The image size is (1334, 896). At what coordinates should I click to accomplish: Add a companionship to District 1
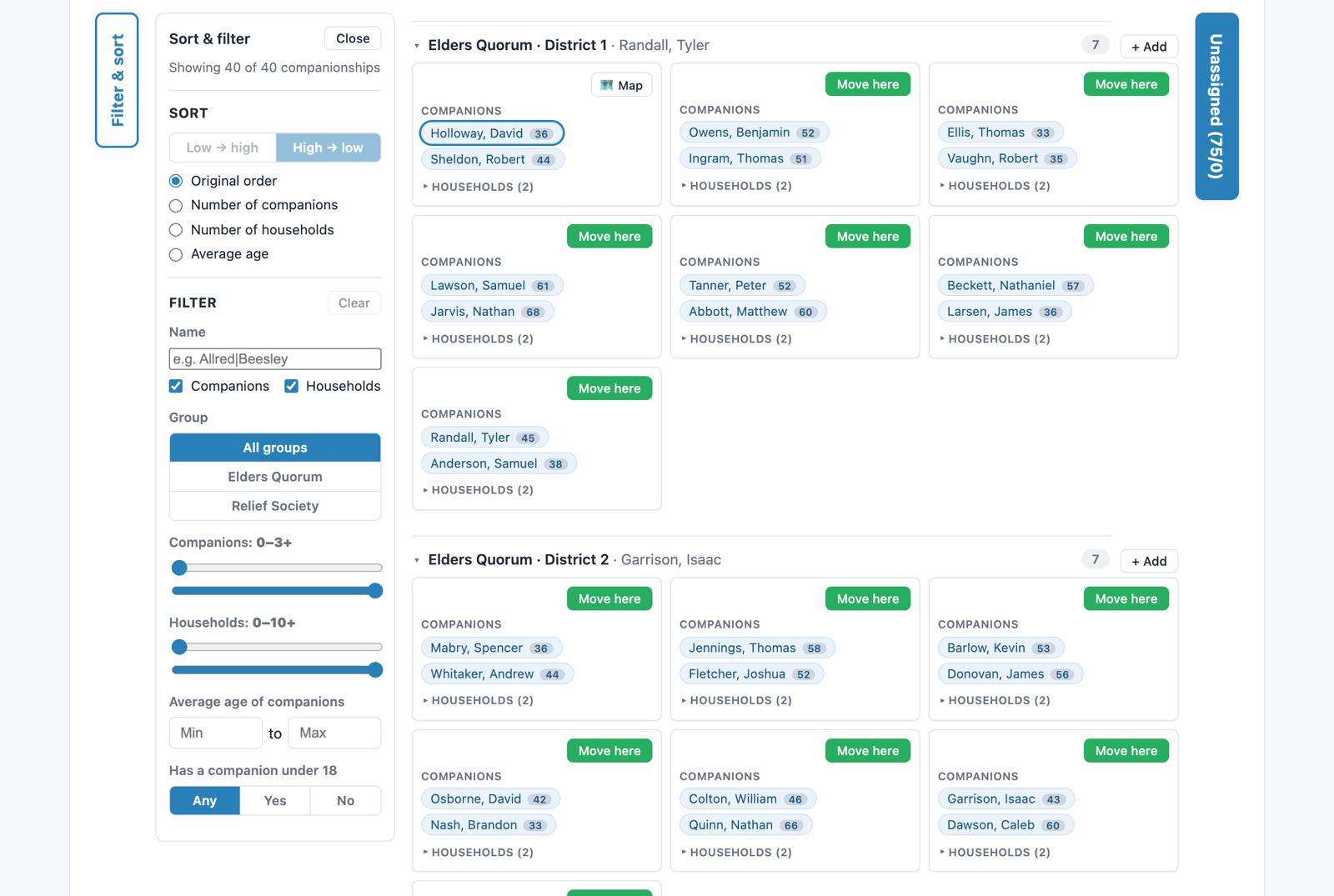pyautogui.click(x=1149, y=47)
